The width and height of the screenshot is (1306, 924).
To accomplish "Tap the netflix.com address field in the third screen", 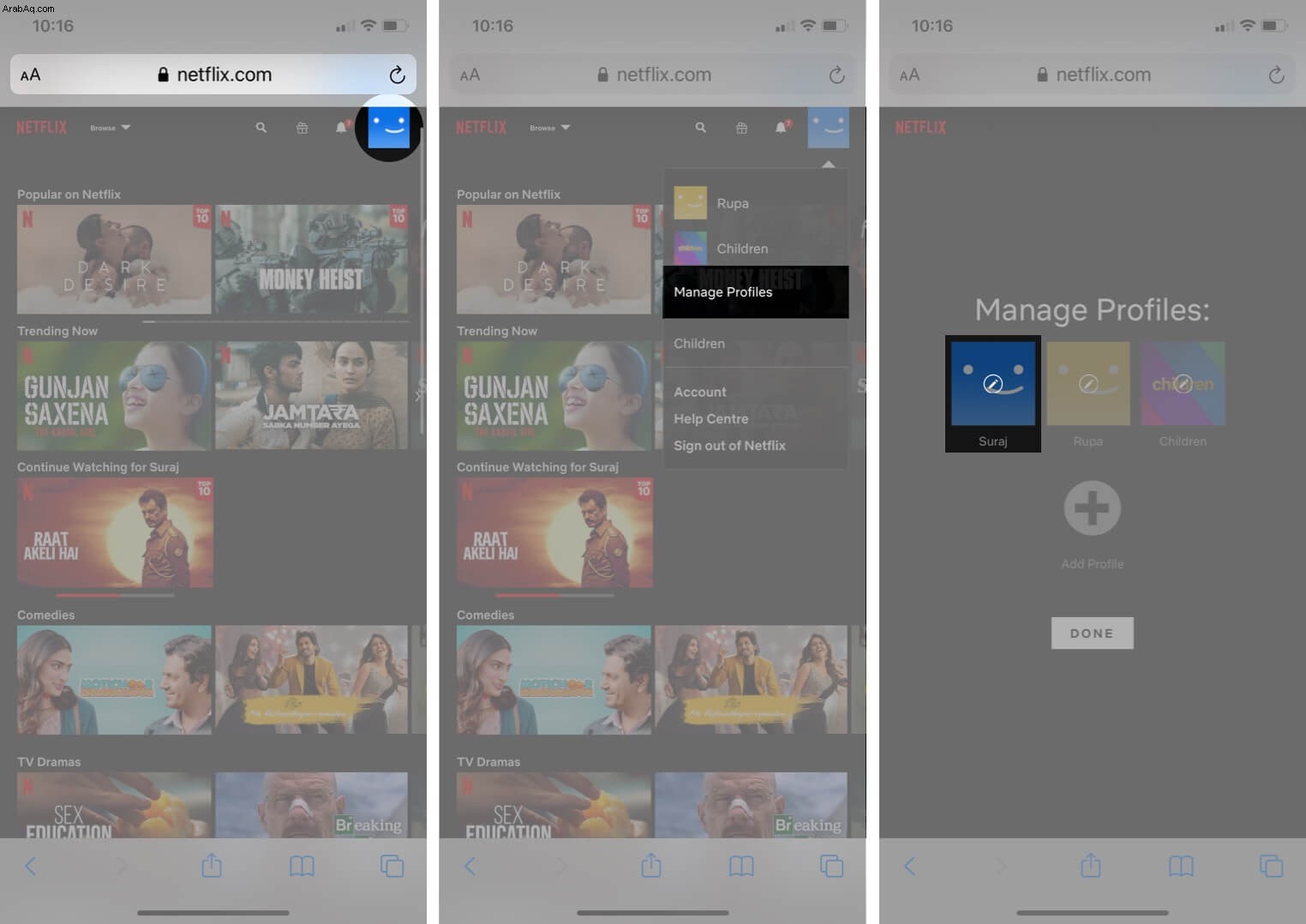I will (1093, 75).
